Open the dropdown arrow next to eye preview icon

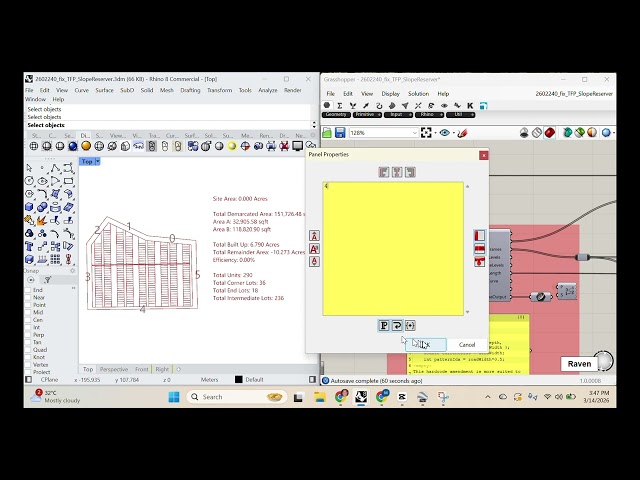coord(453,133)
